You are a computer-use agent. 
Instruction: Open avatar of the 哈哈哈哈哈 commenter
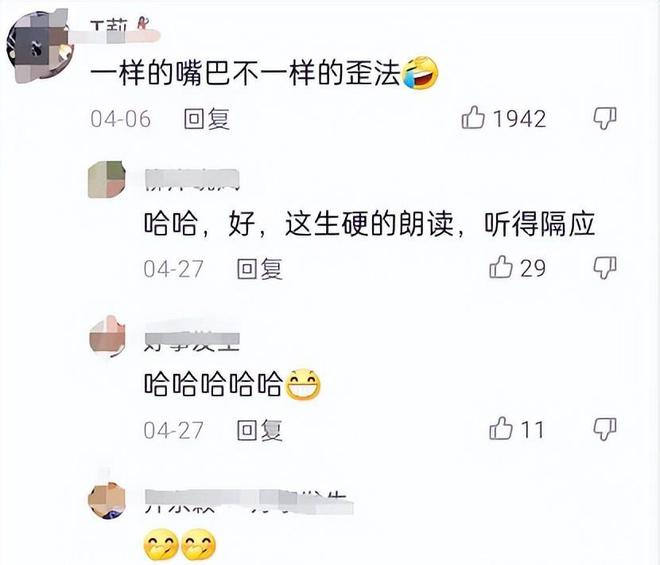pyautogui.click(x=107, y=337)
